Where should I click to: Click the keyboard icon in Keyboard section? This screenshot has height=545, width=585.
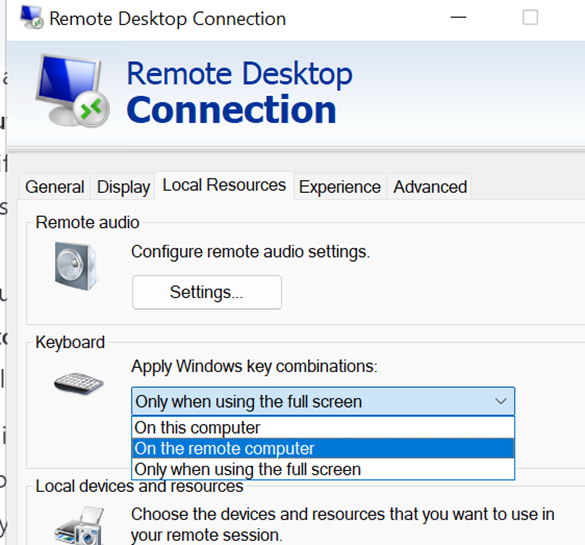coord(78,383)
